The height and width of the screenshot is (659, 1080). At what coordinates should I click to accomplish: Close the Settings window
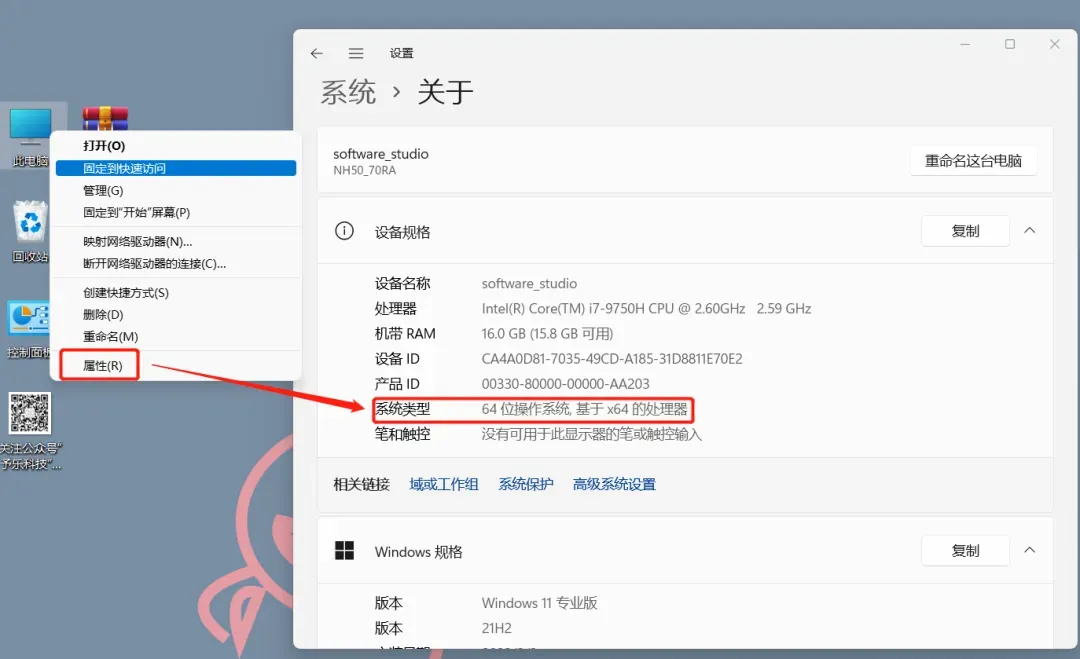1055,44
